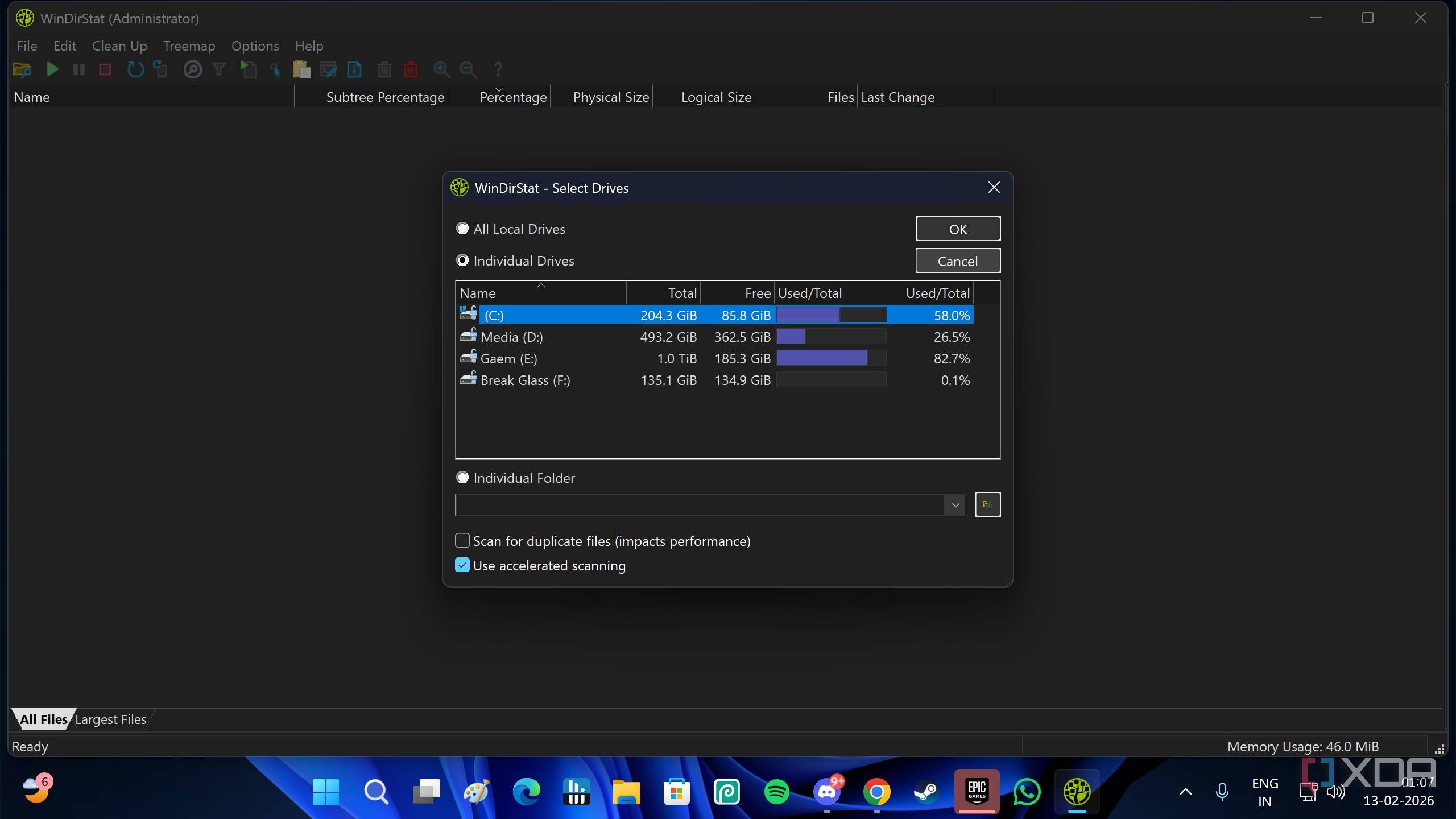Click 82.7% value in Gaem row
The image size is (1456, 819).
[952, 358]
